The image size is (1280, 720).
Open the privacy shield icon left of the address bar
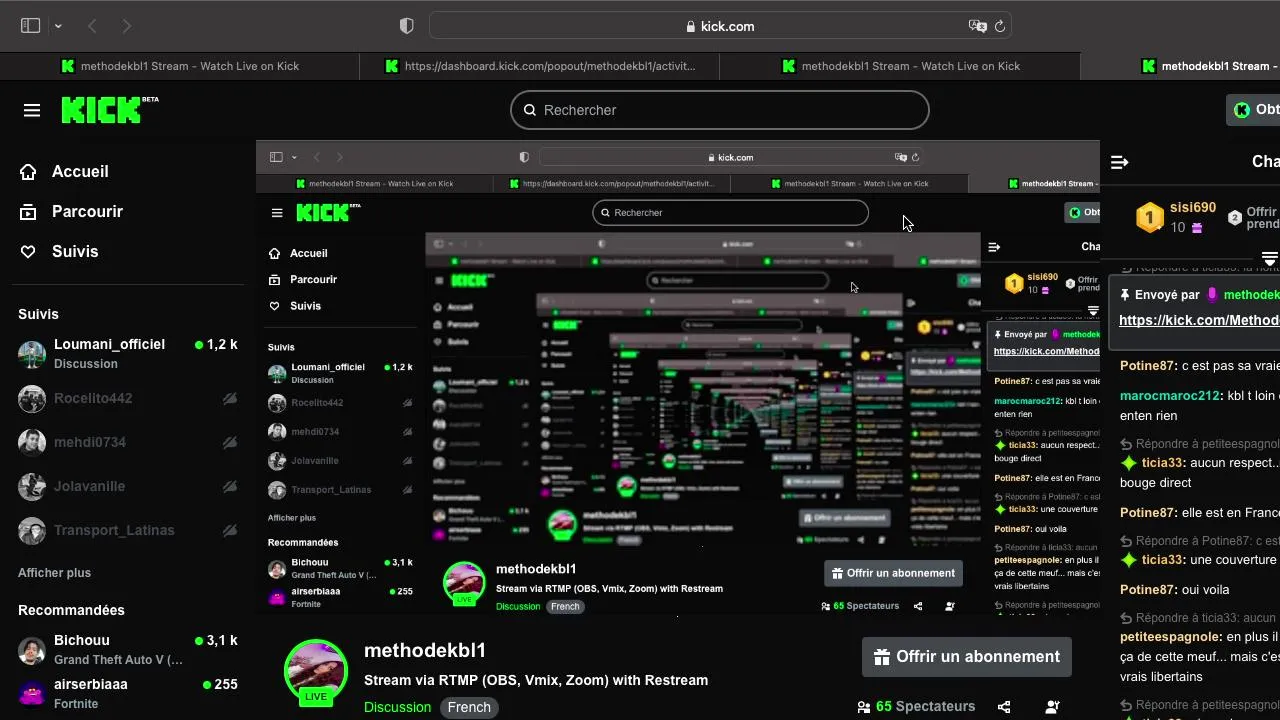click(406, 26)
